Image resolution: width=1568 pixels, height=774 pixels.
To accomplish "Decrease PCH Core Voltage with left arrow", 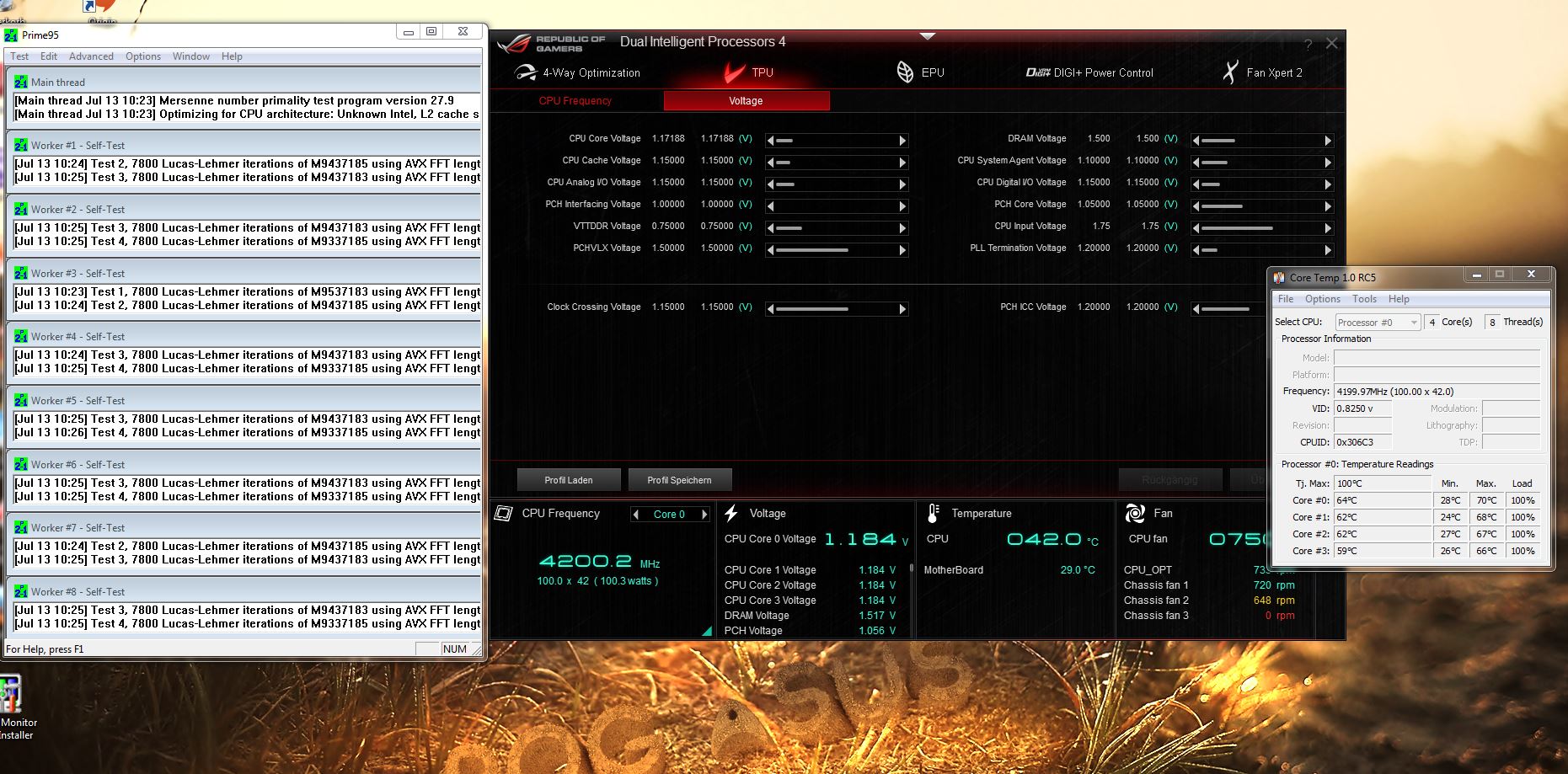I will [1196, 206].
